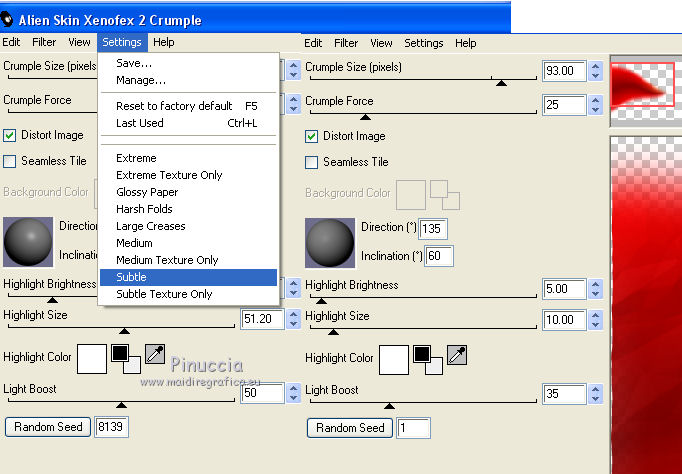The width and height of the screenshot is (682, 474).
Task: Open the Settings menu in left window
Action: click(x=122, y=42)
